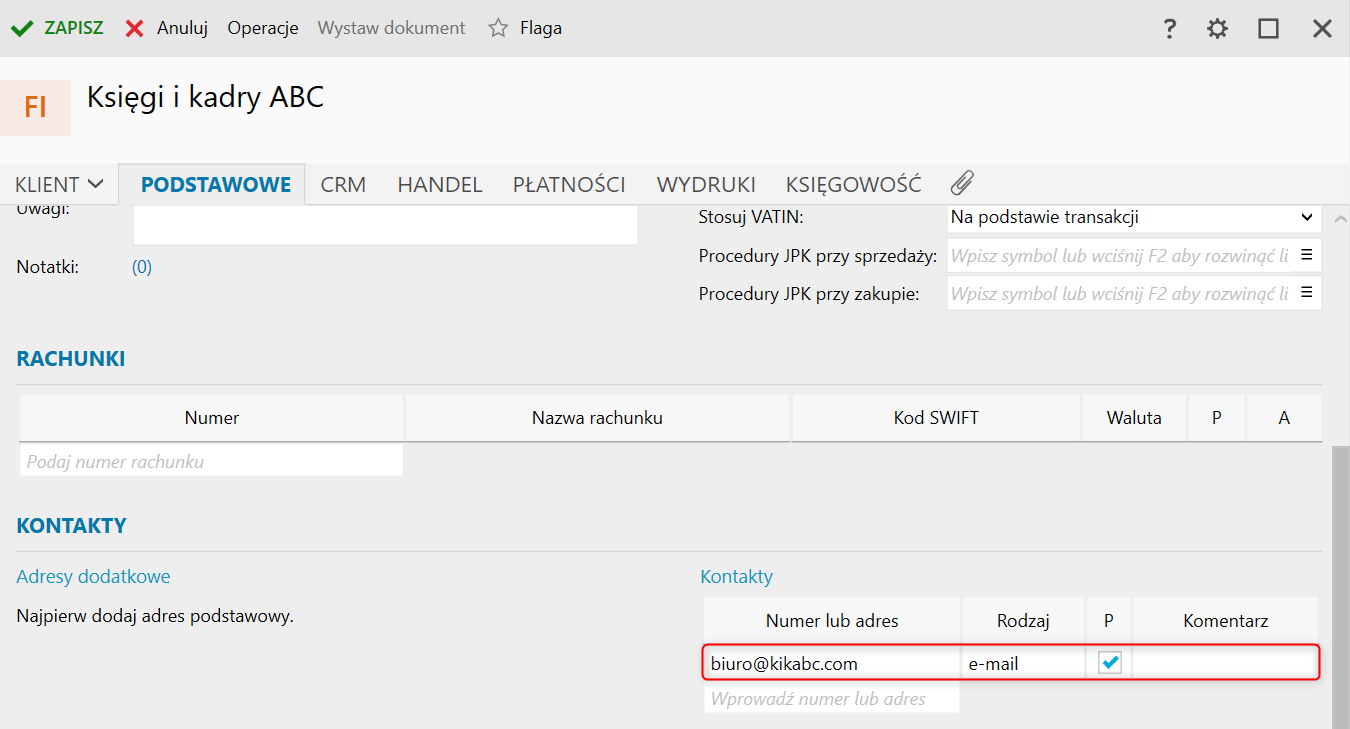Open attachments tab with paperclip icon
Viewport: 1350px width, 729px height.
[961, 183]
